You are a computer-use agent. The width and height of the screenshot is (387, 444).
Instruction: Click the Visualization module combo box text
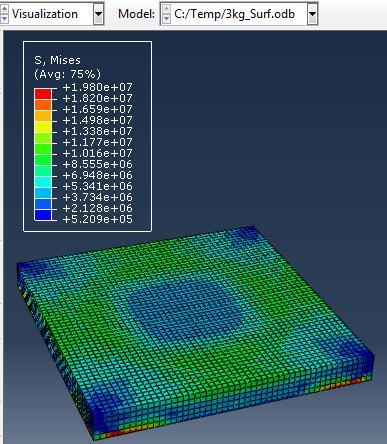pos(45,14)
